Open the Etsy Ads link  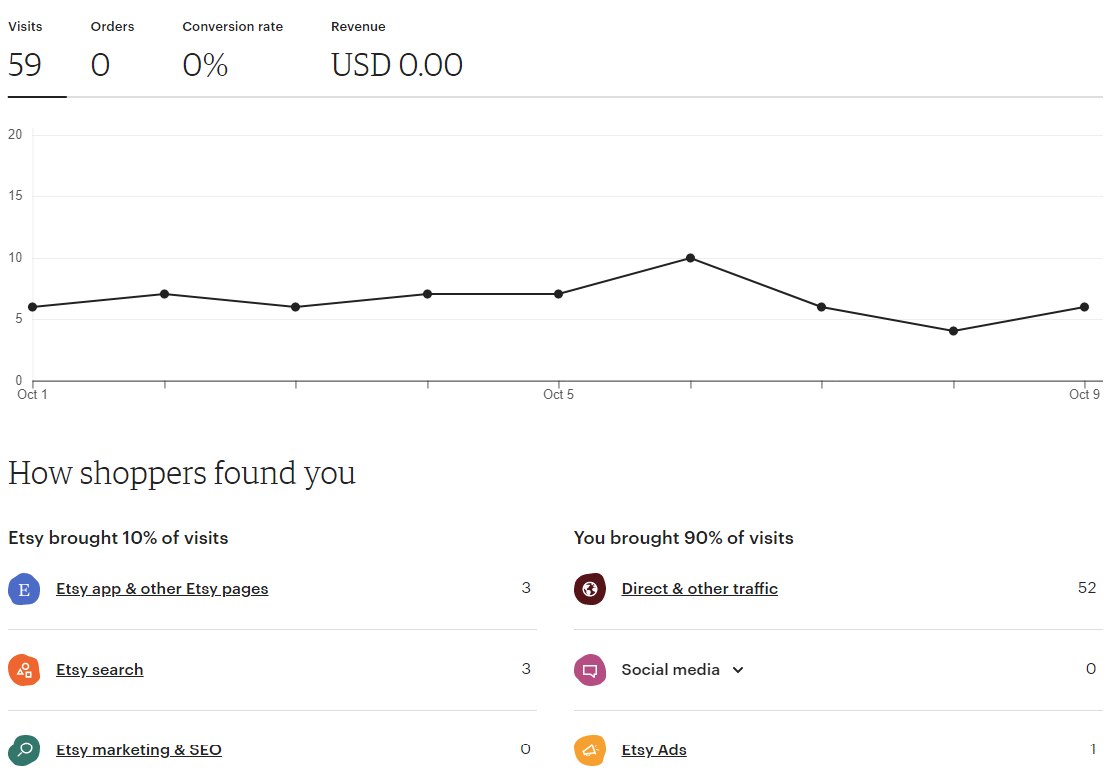654,750
